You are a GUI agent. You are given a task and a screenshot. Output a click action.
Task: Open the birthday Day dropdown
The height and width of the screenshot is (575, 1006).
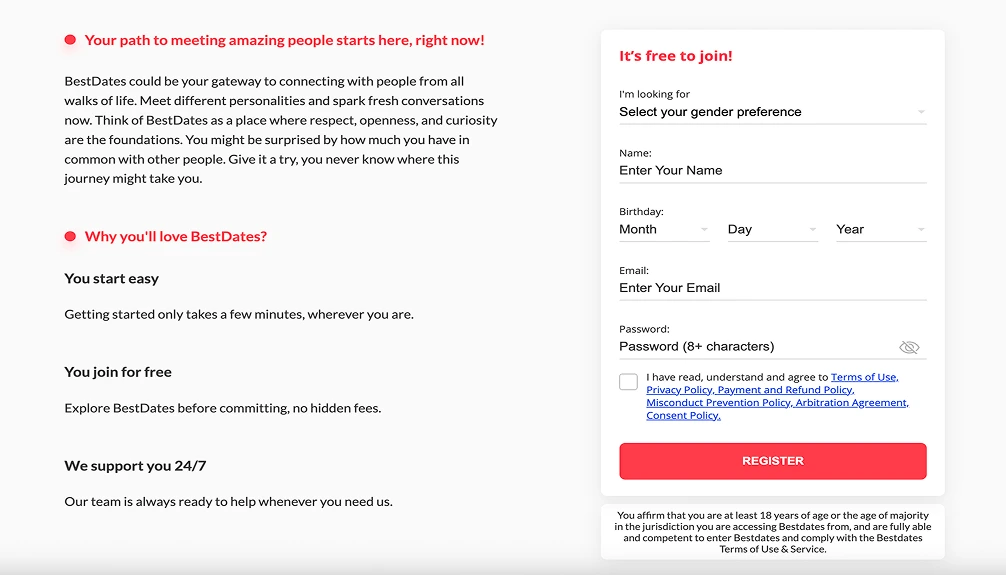pyautogui.click(x=772, y=230)
